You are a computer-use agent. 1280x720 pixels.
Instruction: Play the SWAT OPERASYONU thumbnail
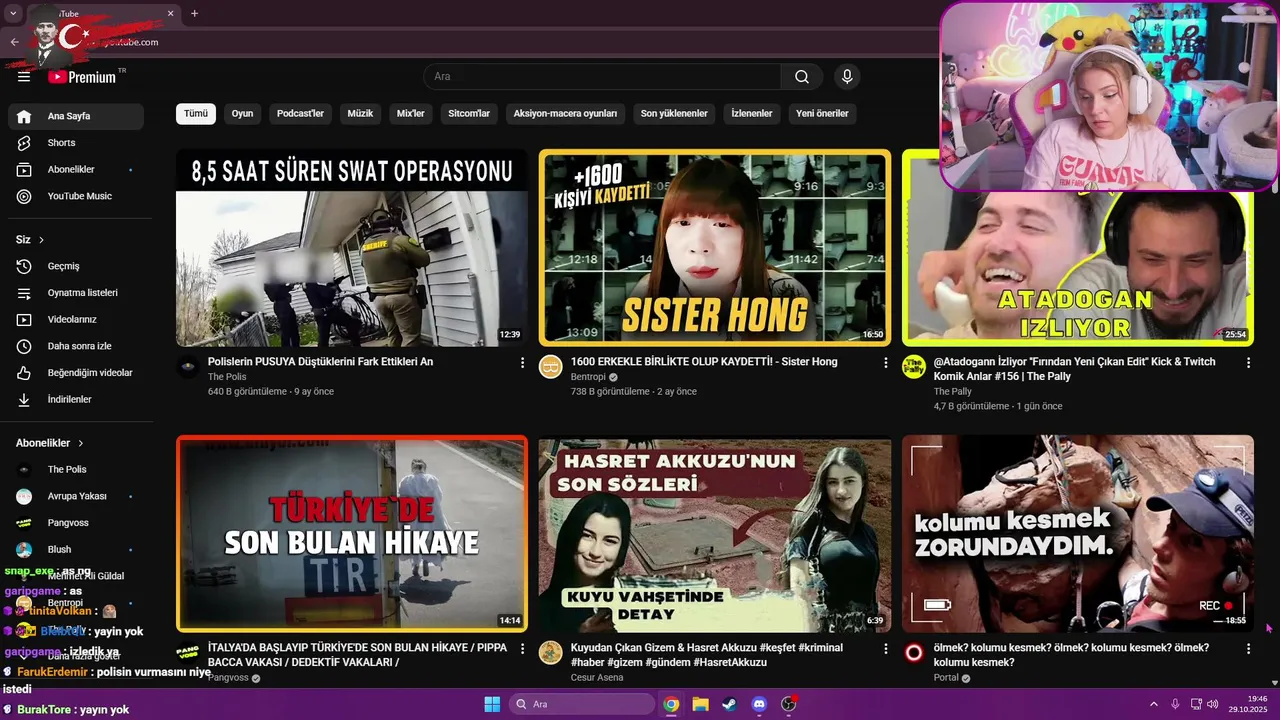click(x=352, y=248)
